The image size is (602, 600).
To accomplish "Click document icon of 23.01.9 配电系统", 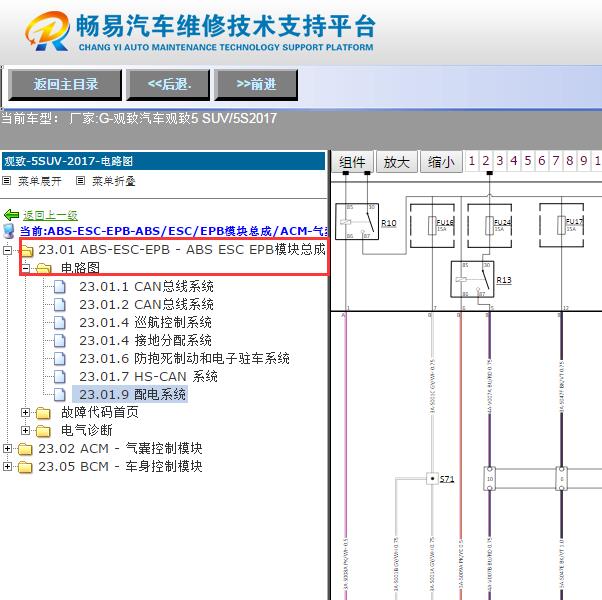I will tap(60, 395).
